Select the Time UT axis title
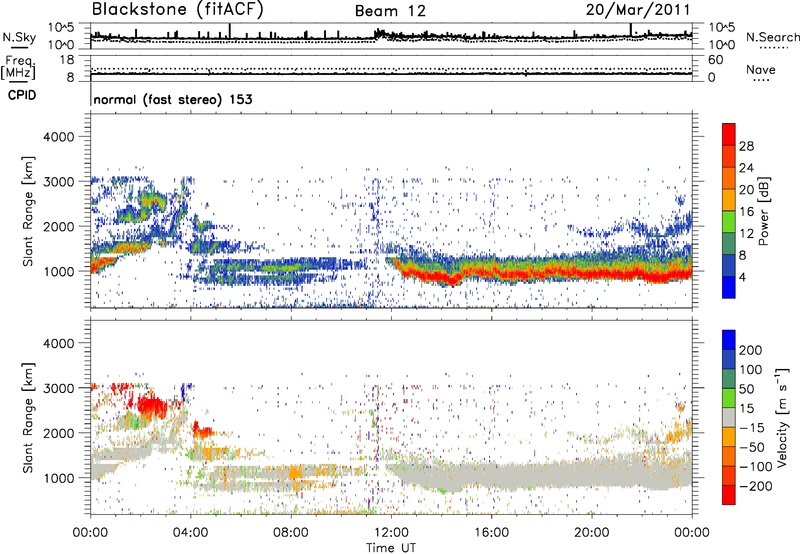Image resolution: width=800 pixels, height=554 pixels. pyautogui.click(x=391, y=548)
